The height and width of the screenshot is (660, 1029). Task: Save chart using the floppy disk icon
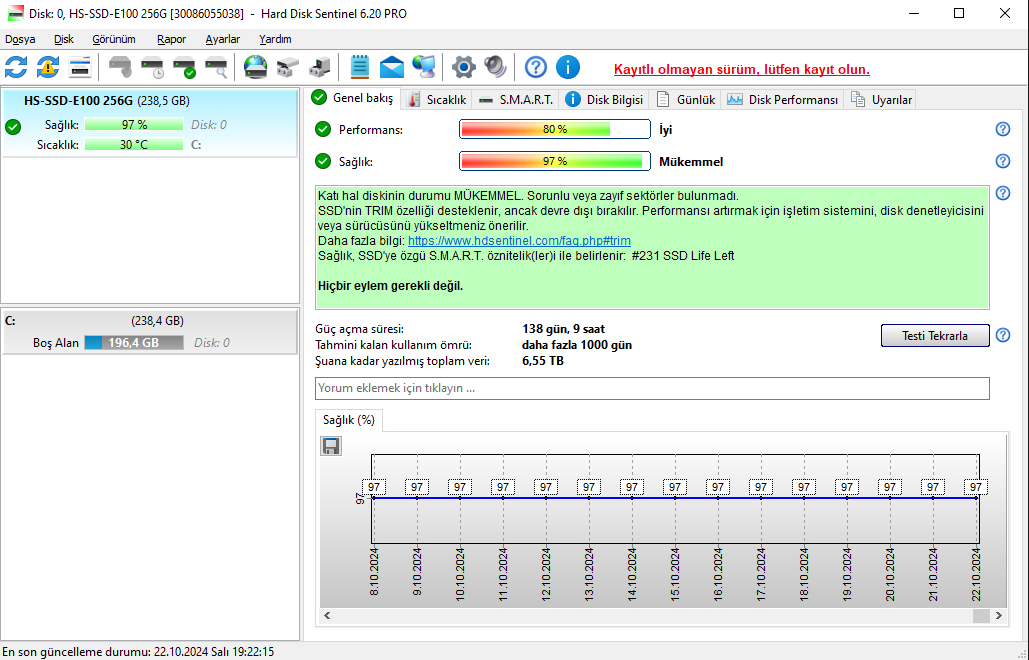(x=331, y=446)
